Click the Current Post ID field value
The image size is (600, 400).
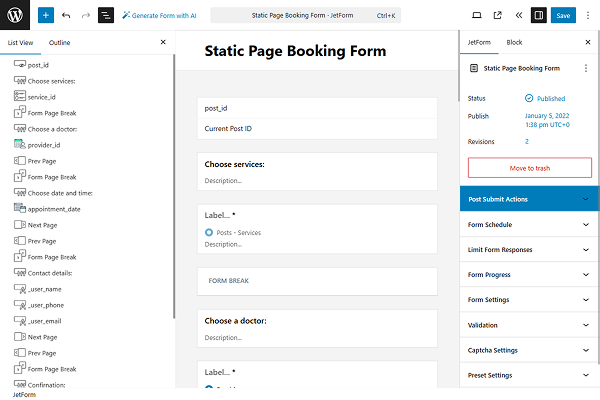tap(228, 129)
